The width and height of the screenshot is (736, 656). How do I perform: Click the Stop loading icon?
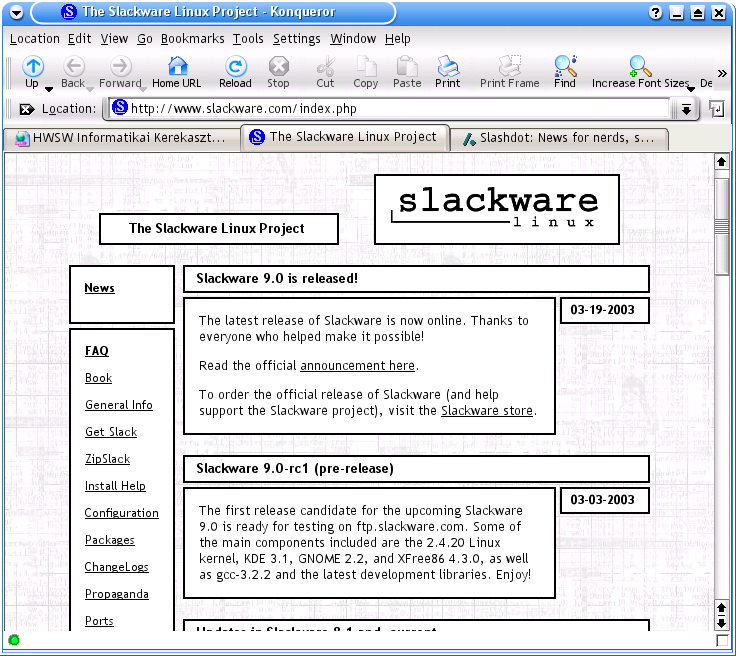(278, 67)
